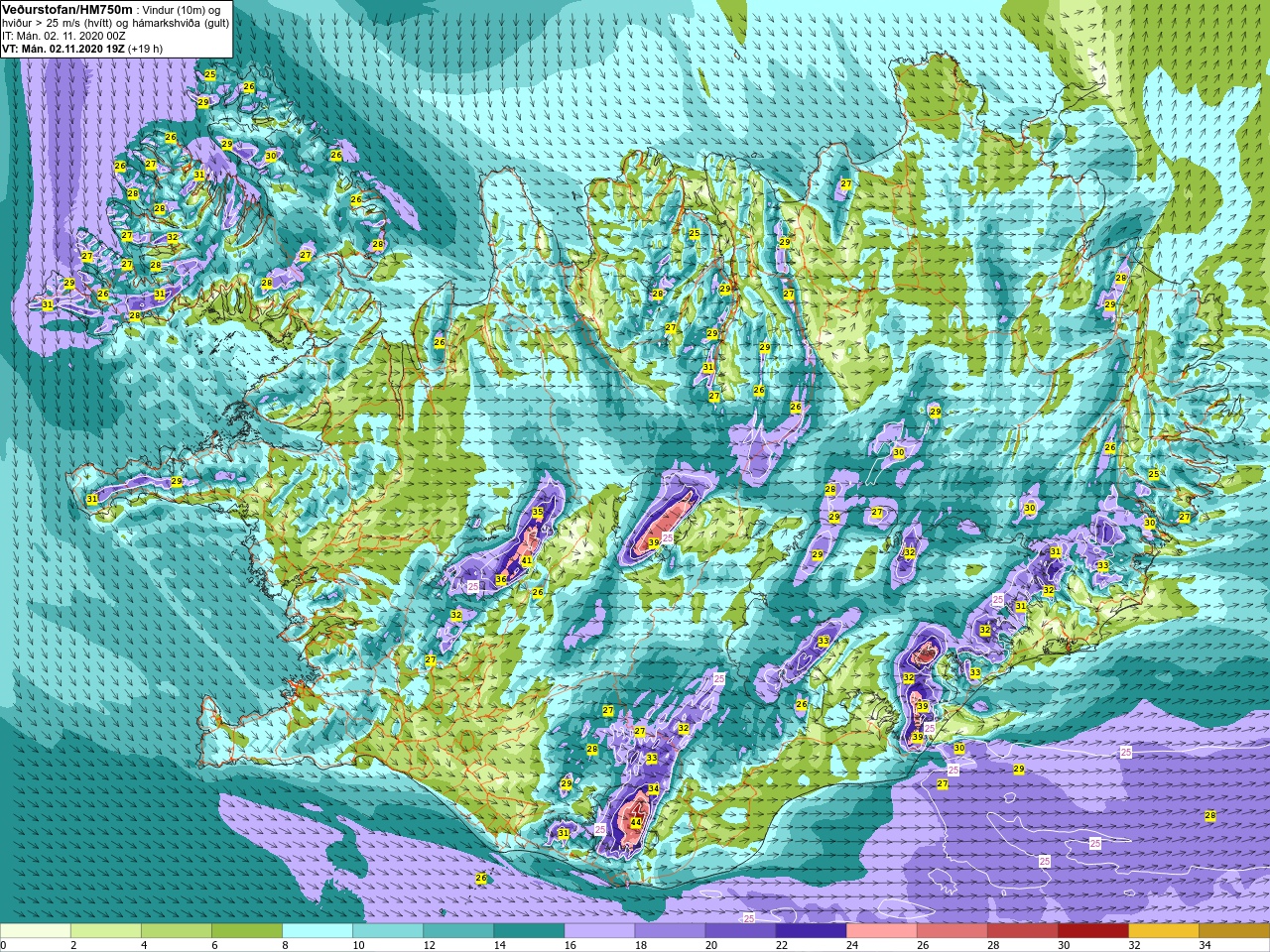
Task: Click the 0–2 m/s pale yellow legend swatch
Action: (x=36, y=931)
